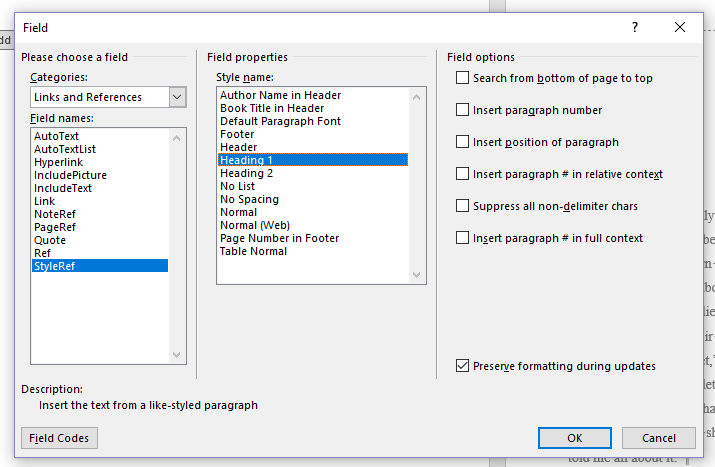
Task: Close the Field dialog
Action: 680,27
